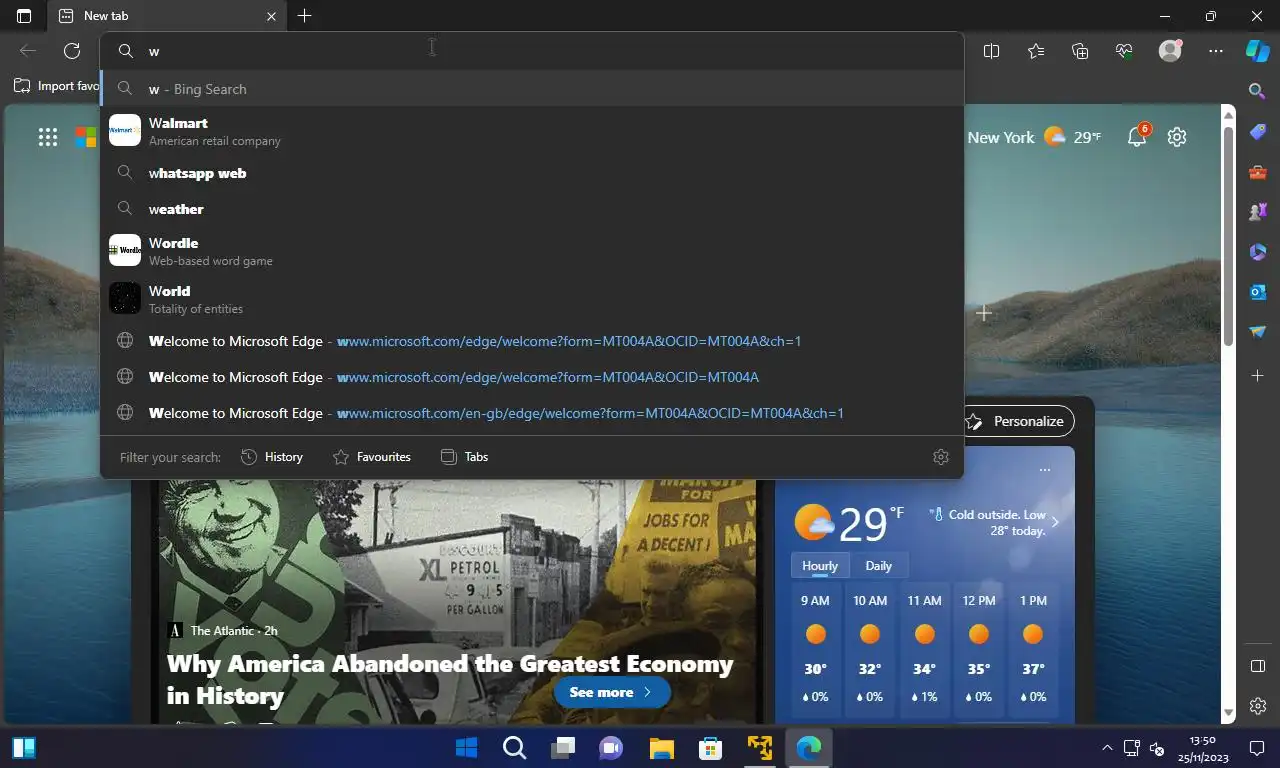Screen dimensions: 1280x768
Task: Open taskbar Search icon
Action: [x=514, y=748]
